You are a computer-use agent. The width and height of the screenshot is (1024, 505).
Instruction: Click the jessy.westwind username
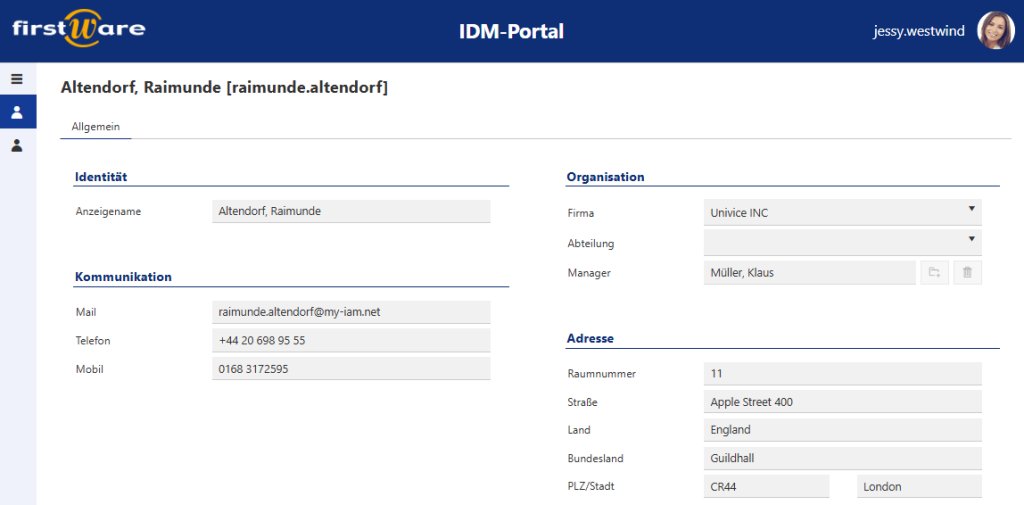click(x=918, y=31)
